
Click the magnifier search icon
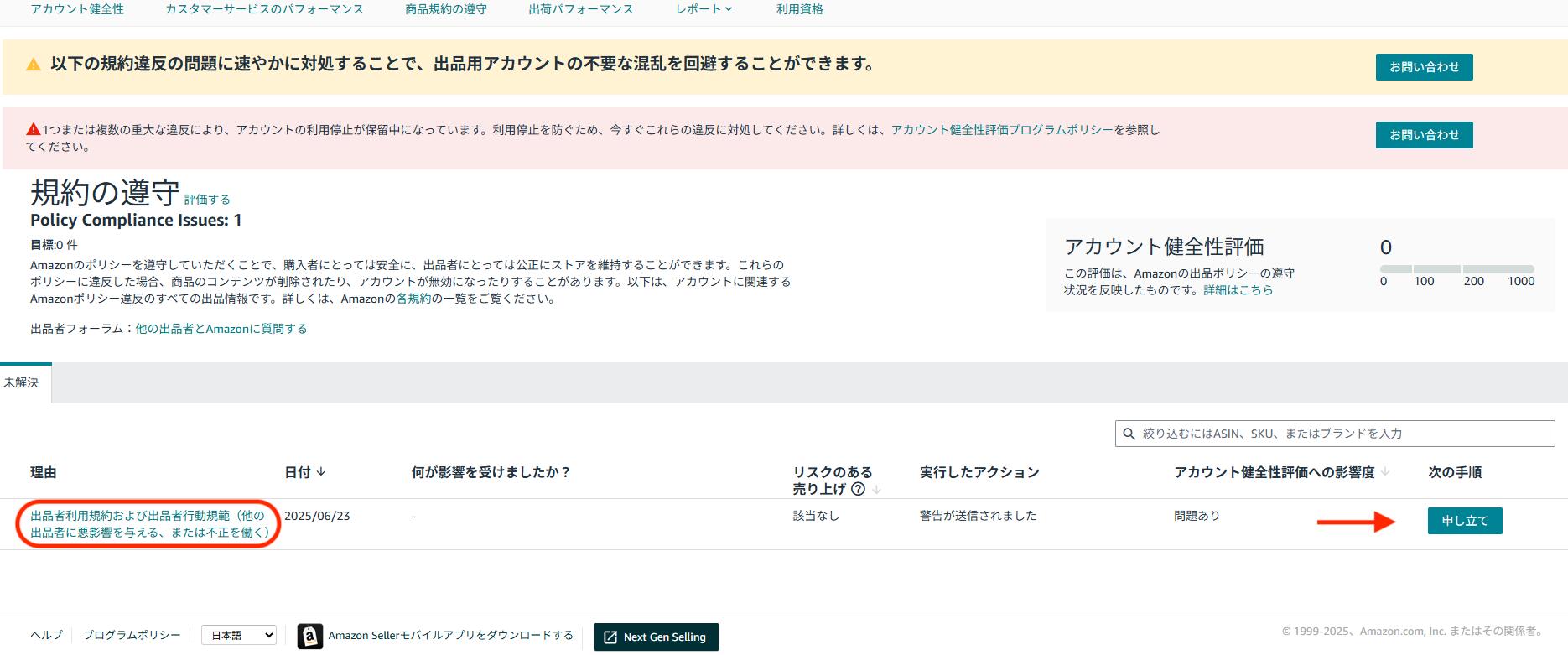point(1129,434)
